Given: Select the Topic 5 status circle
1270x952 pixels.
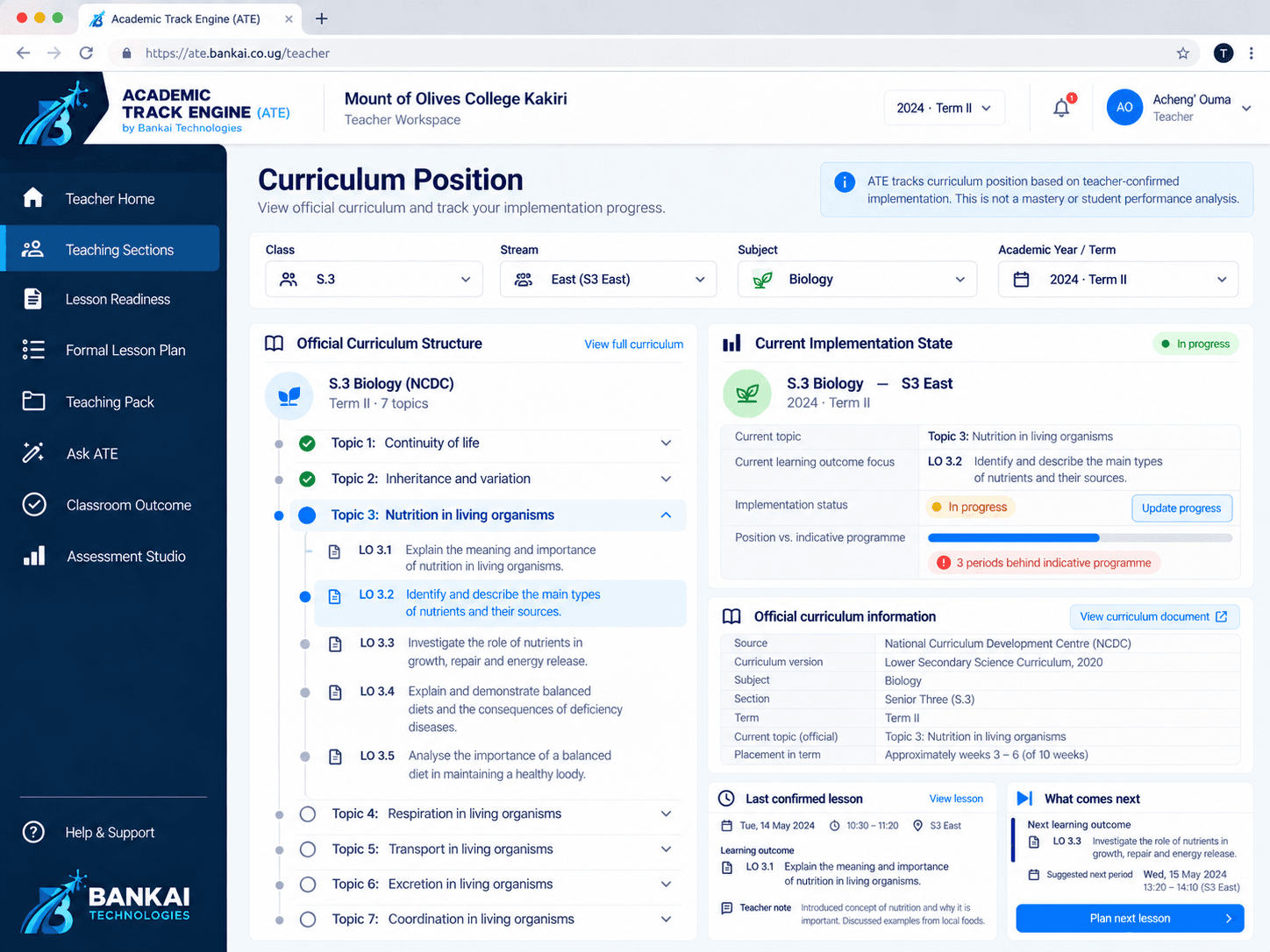Looking at the screenshot, I should (x=308, y=849).
